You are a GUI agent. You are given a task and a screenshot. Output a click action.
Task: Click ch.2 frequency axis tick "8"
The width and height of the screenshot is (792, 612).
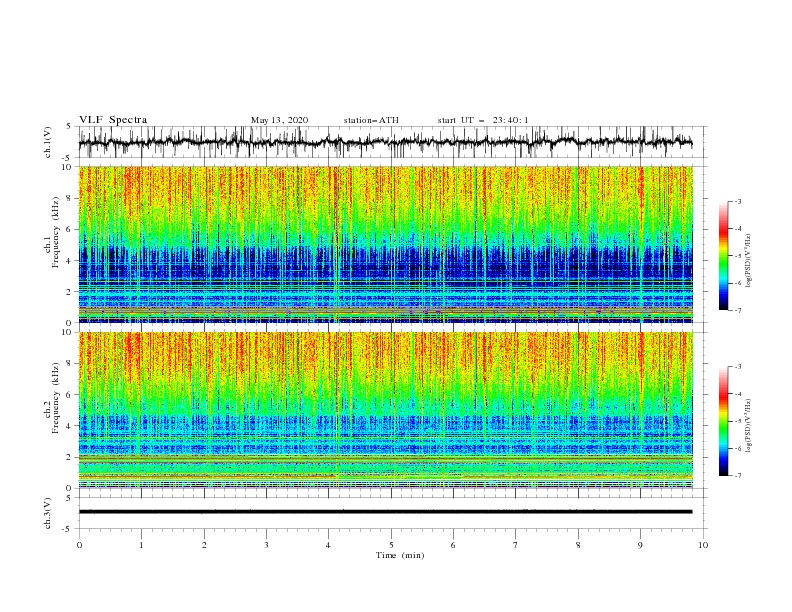tap(69, 364)
